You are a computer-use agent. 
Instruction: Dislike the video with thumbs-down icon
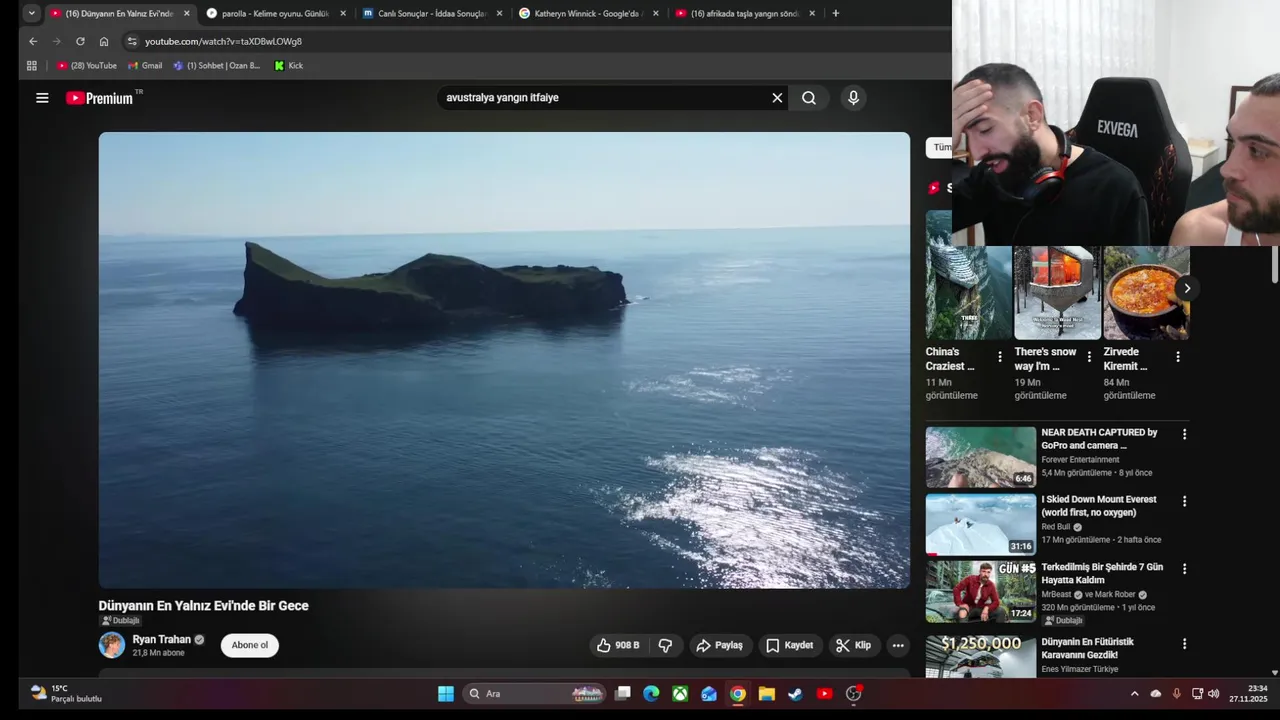point(665,645)
